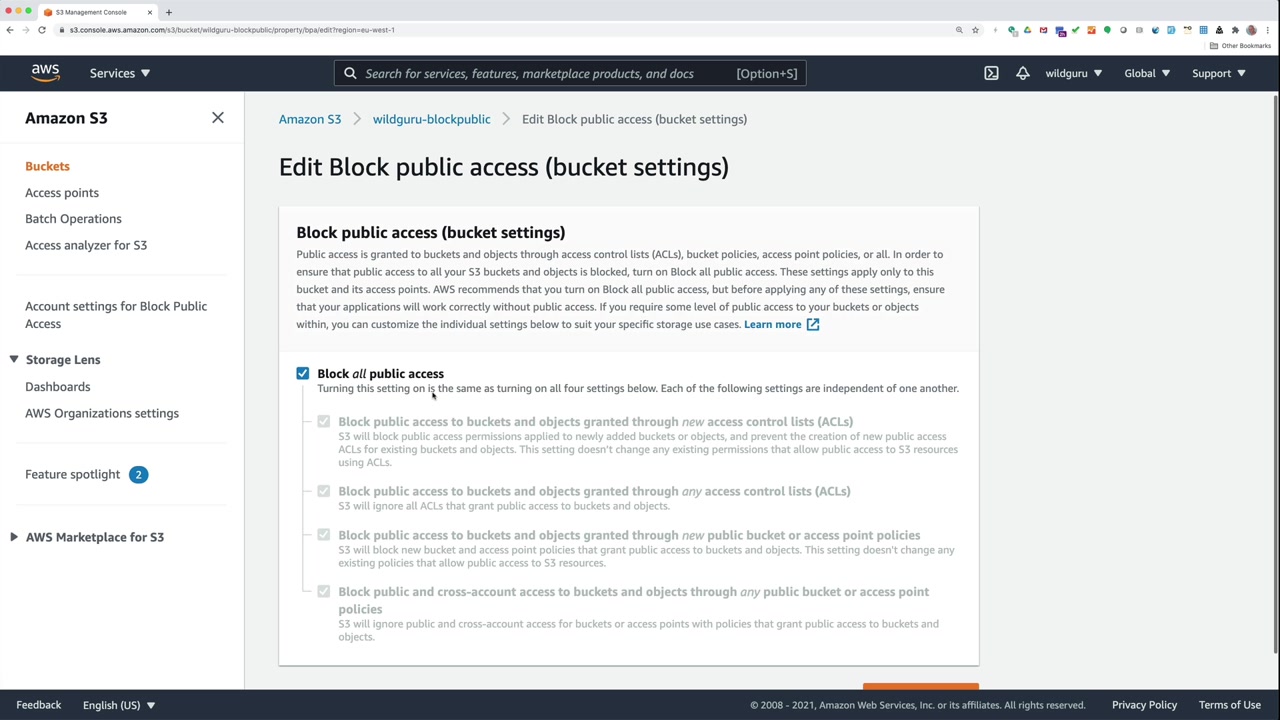
Task: Open the English (US) language selector
Action: pos(119,705)
